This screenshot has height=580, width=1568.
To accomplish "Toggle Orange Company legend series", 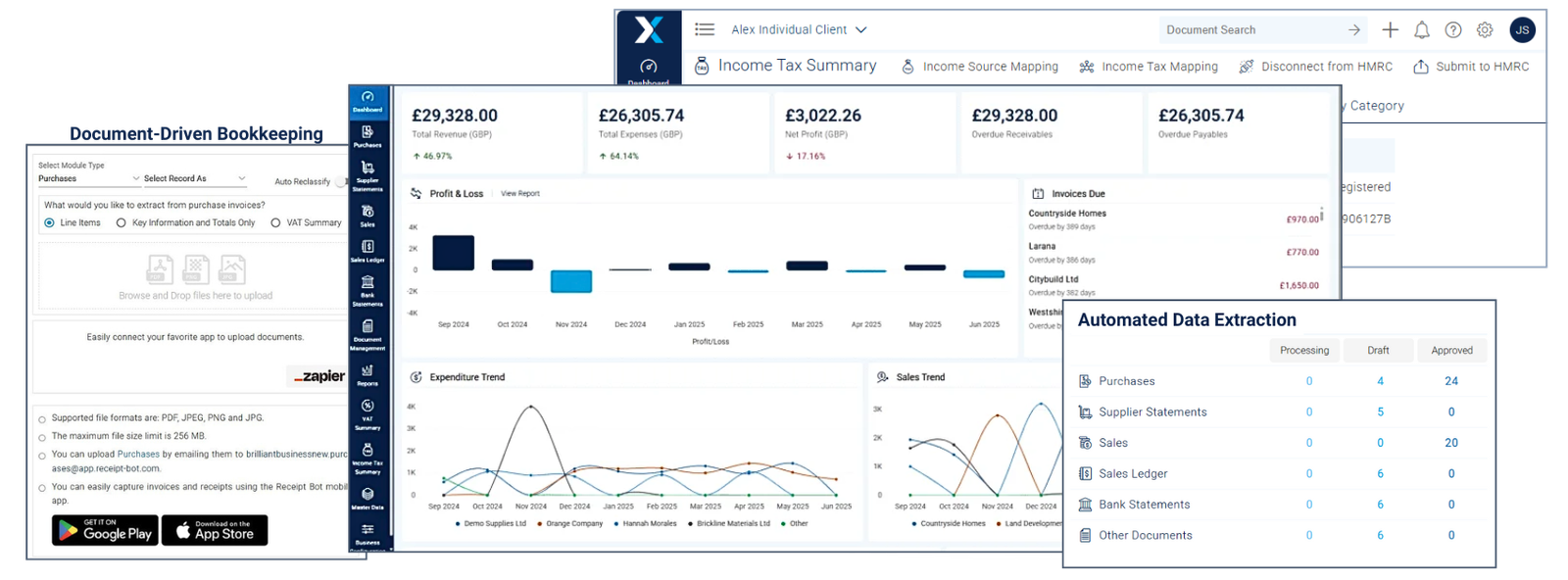I will [569, 524].
